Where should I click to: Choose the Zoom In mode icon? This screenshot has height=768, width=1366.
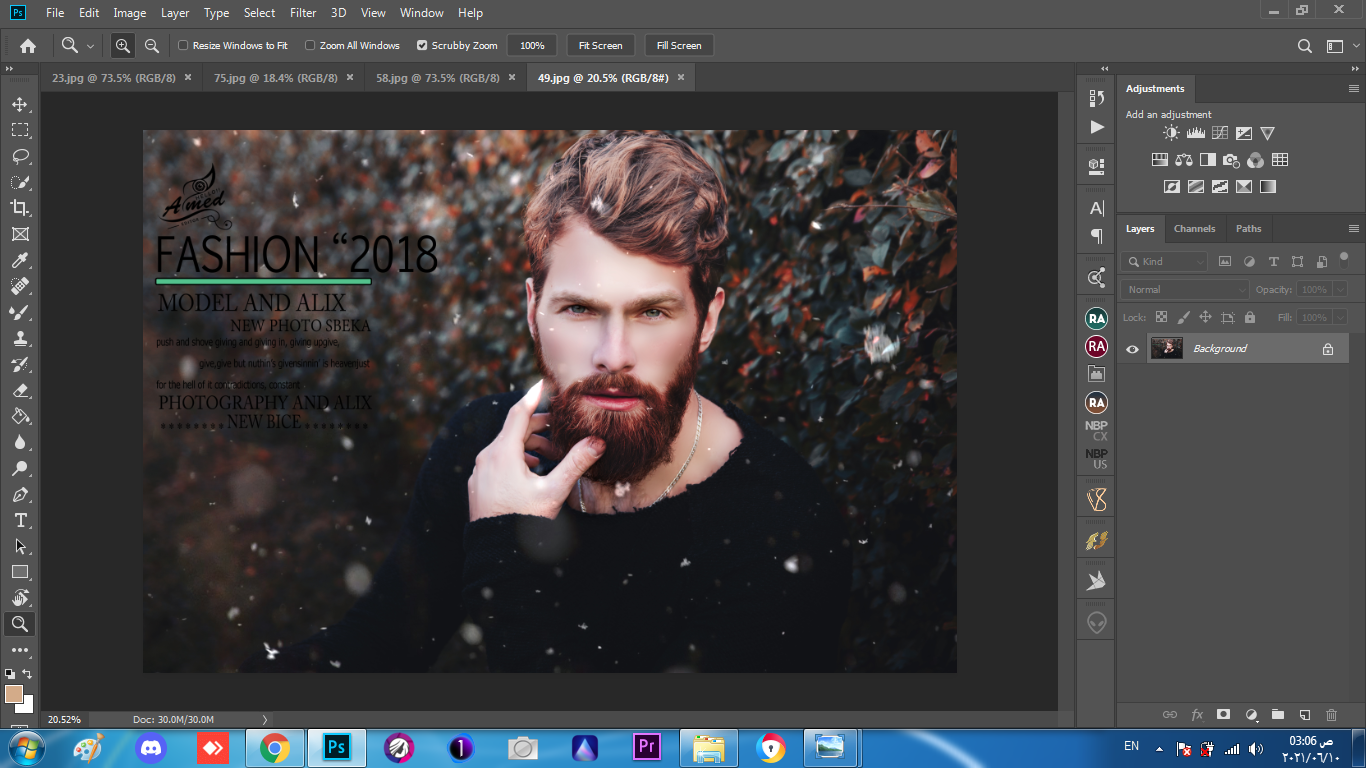click(x=123, y=45)
